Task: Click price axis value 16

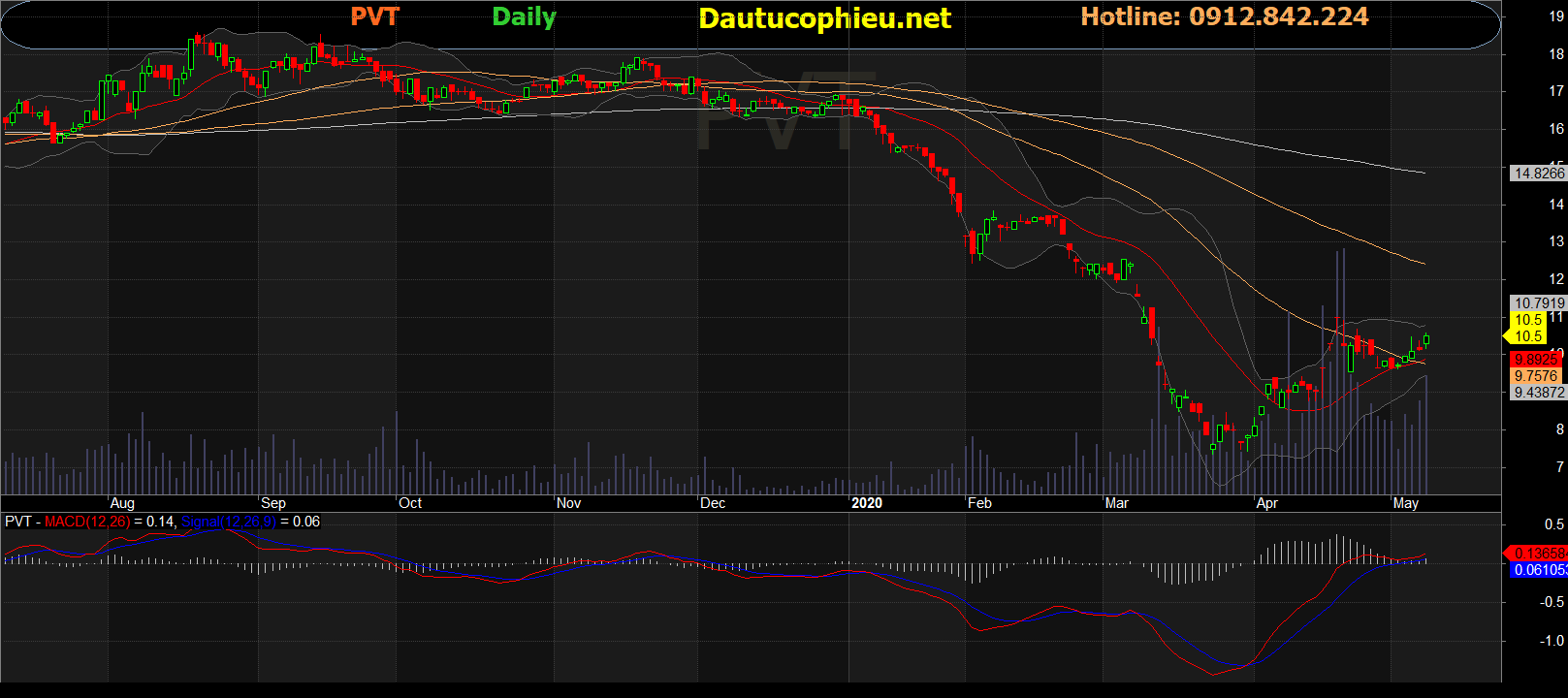Action: coord(1556,129)
